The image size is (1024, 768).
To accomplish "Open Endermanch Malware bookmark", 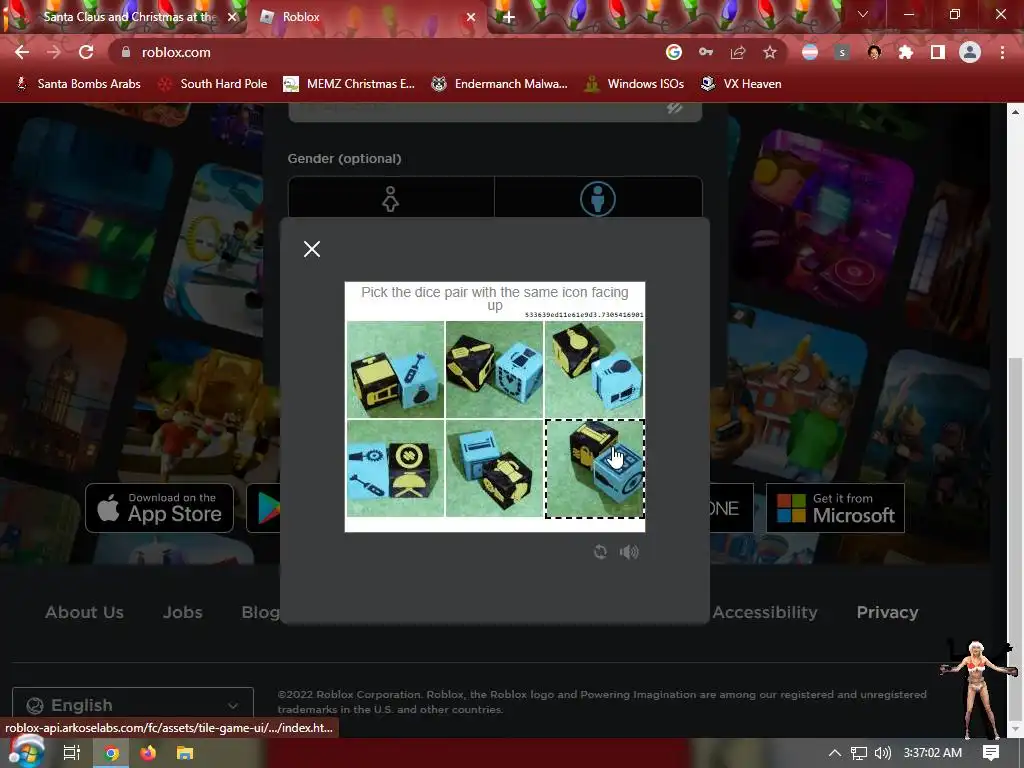I will click(500, 84).
